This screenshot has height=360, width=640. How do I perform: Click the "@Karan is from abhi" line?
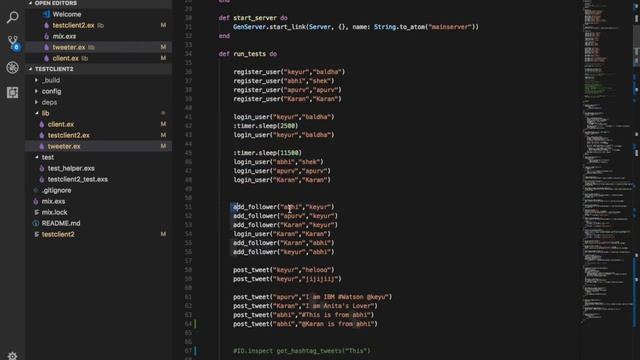[305, 324]
